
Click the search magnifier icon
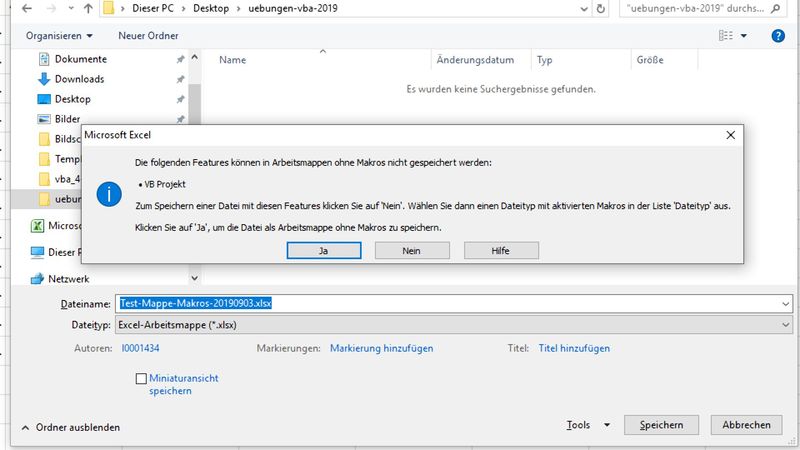pos(776,8)
